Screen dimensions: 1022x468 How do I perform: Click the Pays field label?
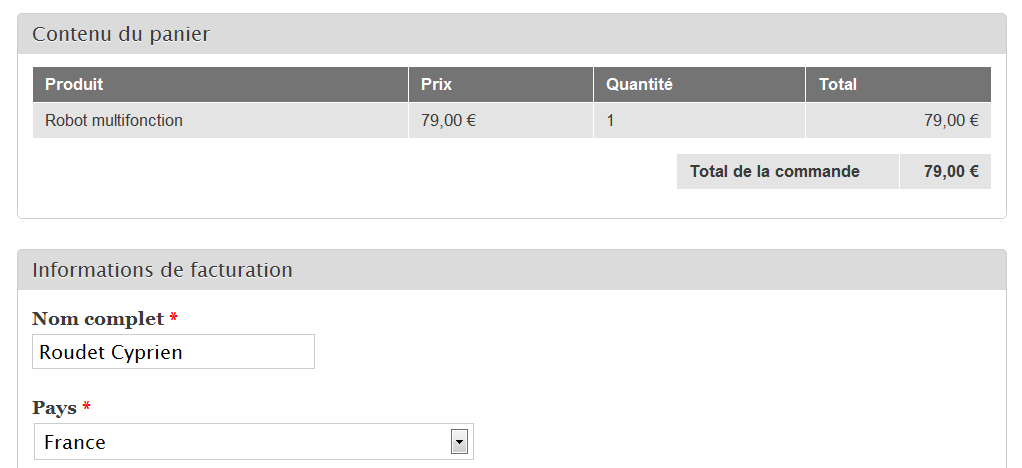point(54,408)
